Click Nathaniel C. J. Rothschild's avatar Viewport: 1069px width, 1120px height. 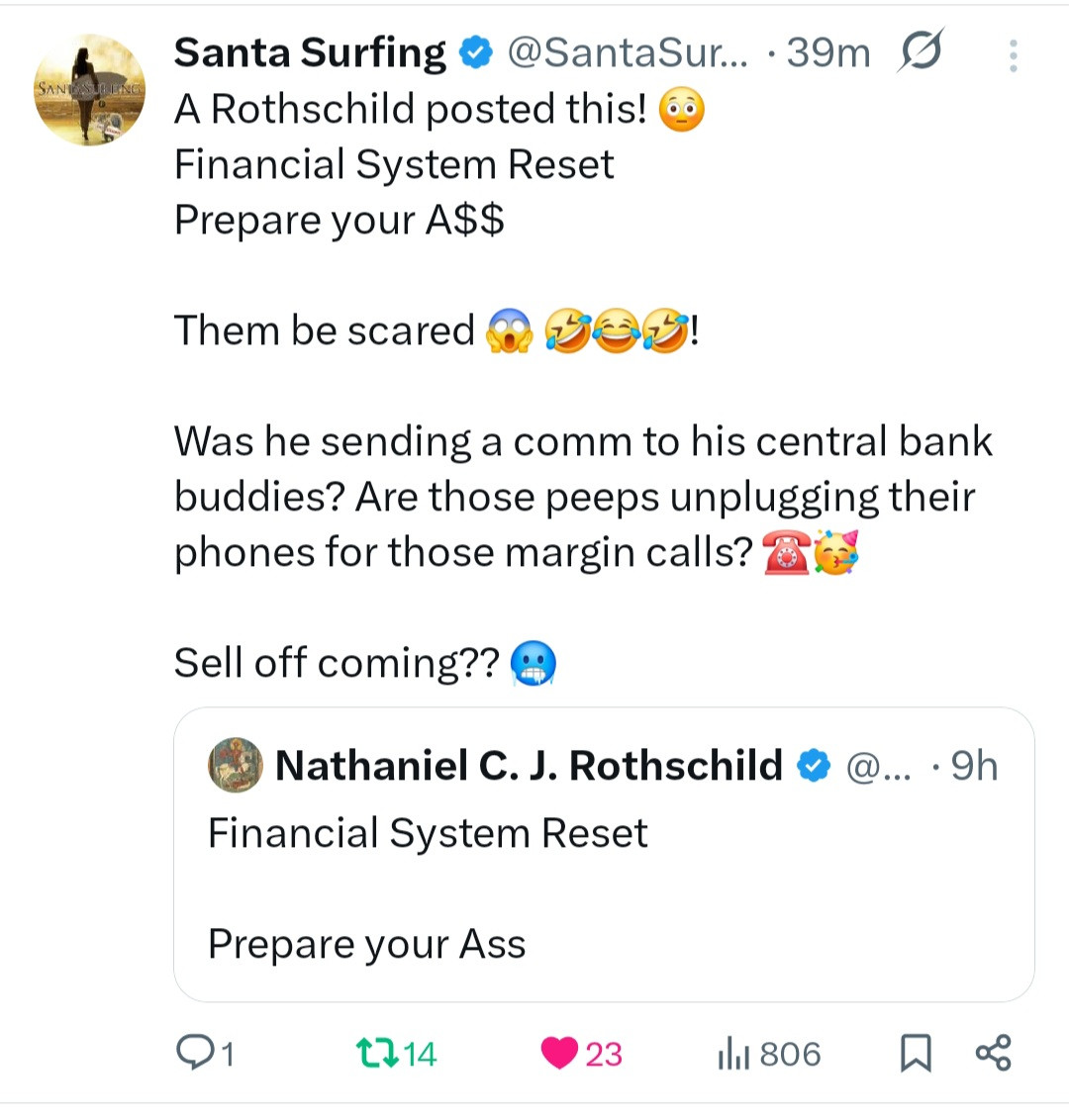(236, 765)
